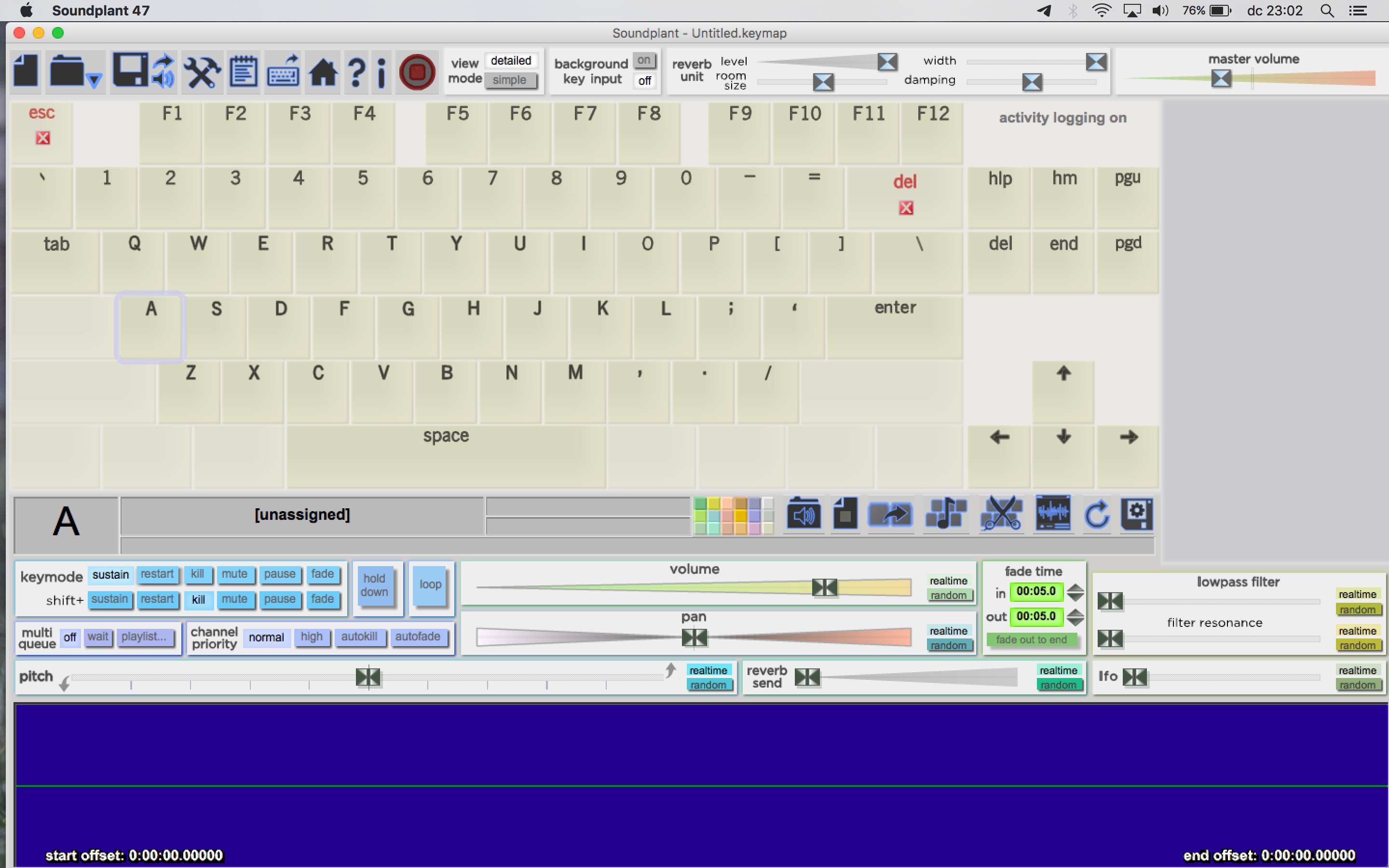Open the keymap file dropdown arrow
Viewport: 1389px width, 868px height.
(95, 81)
